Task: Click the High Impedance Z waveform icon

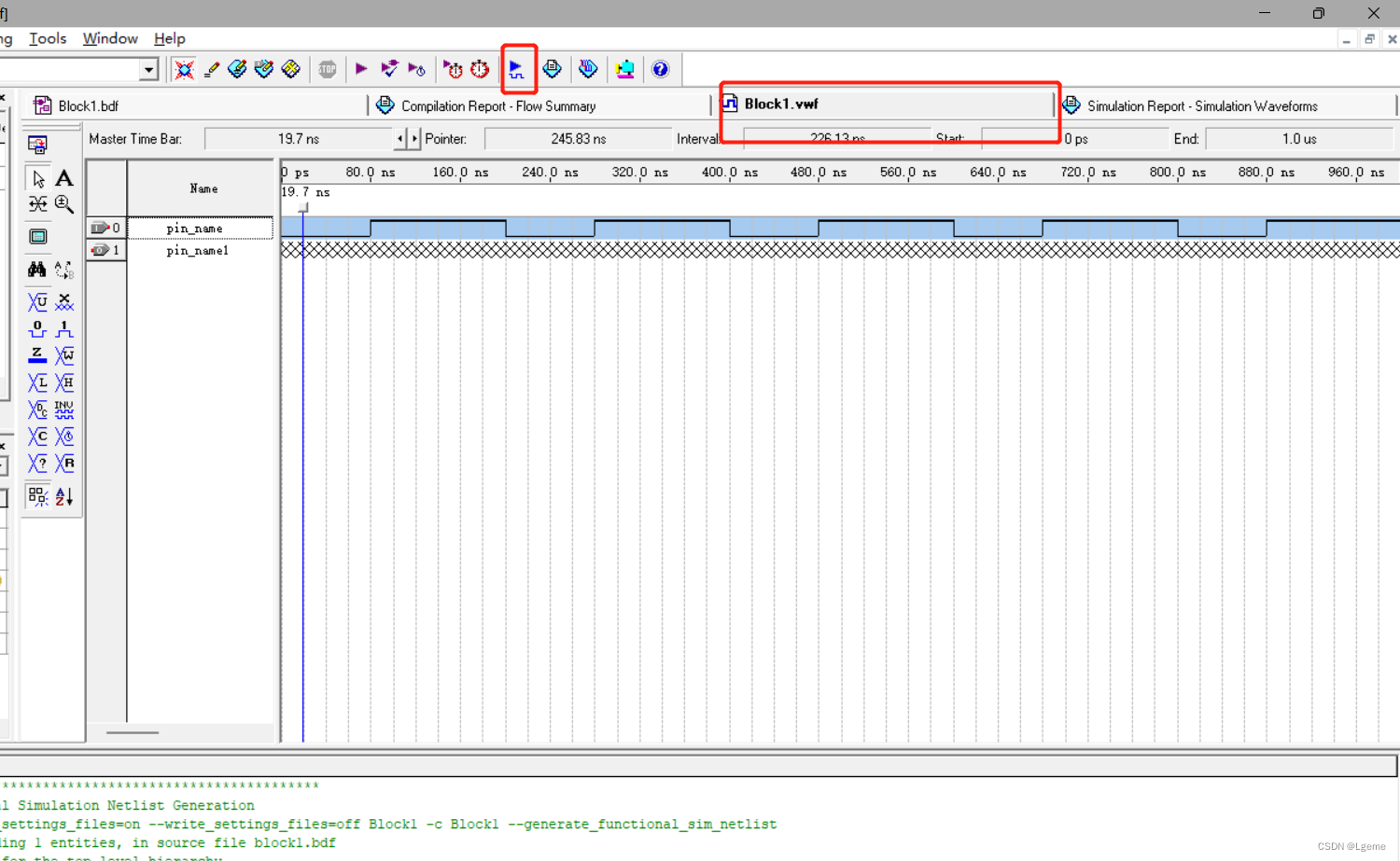Action: click(x=37, y=355)
